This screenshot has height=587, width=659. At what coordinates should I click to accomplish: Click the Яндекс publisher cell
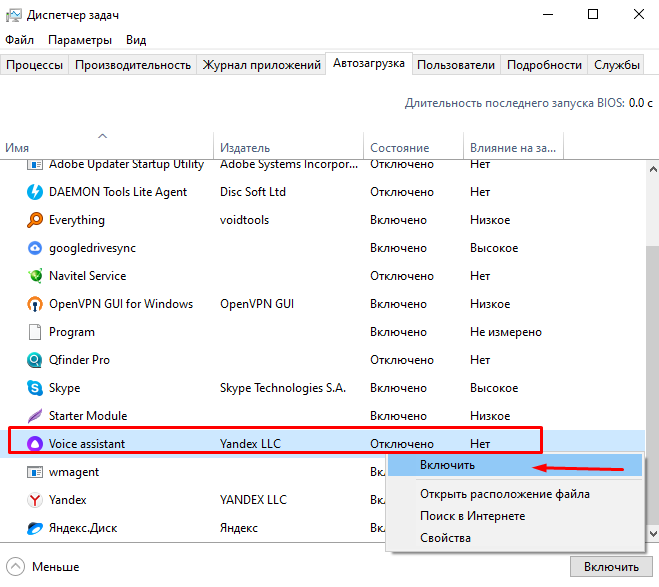point(239,528)
